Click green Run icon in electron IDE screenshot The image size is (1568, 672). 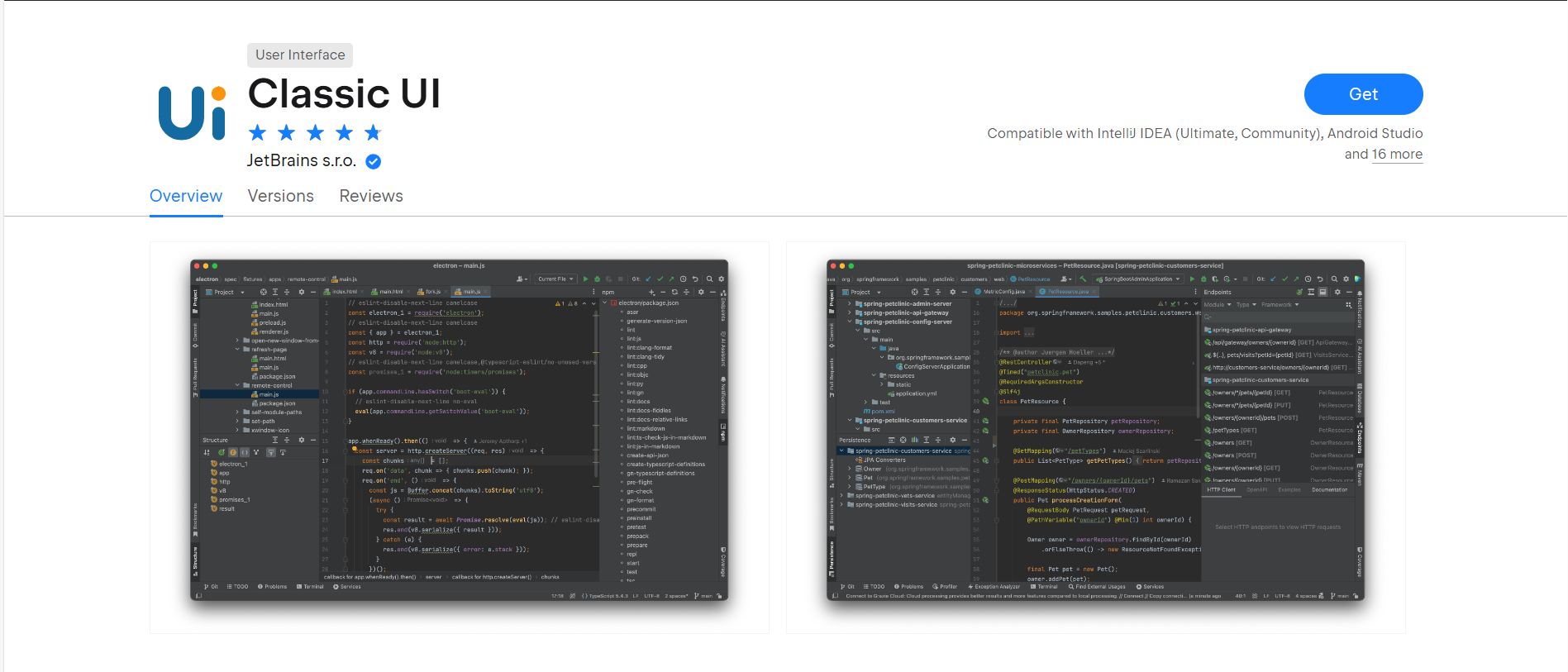click(x=585, y=279)
